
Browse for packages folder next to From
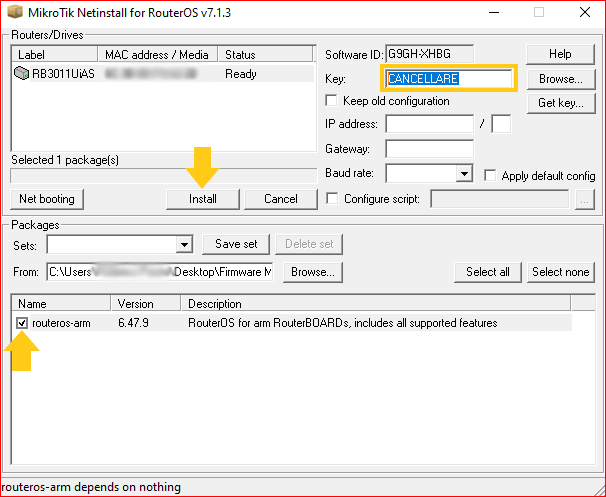[313, 272]
